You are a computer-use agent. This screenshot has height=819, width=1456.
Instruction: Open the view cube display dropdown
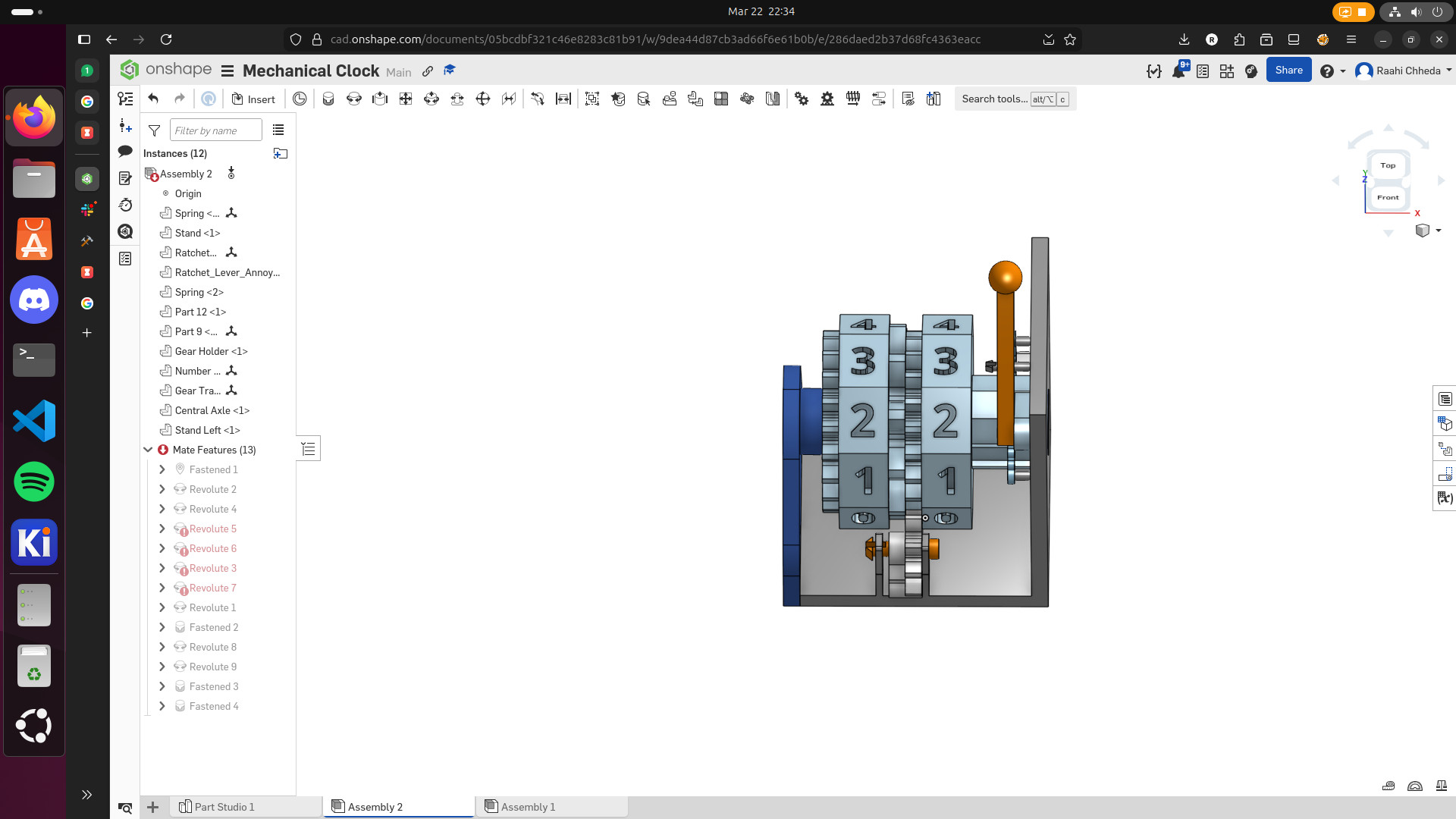[1438, 231]
